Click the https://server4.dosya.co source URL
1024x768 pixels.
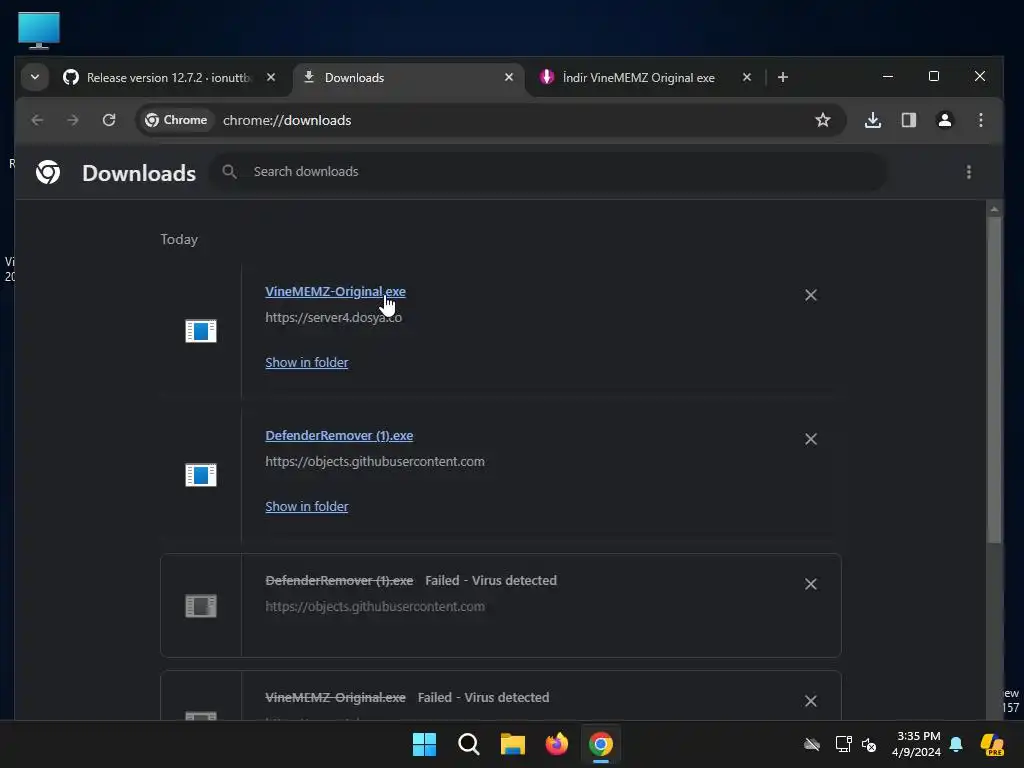click(333, 317)
